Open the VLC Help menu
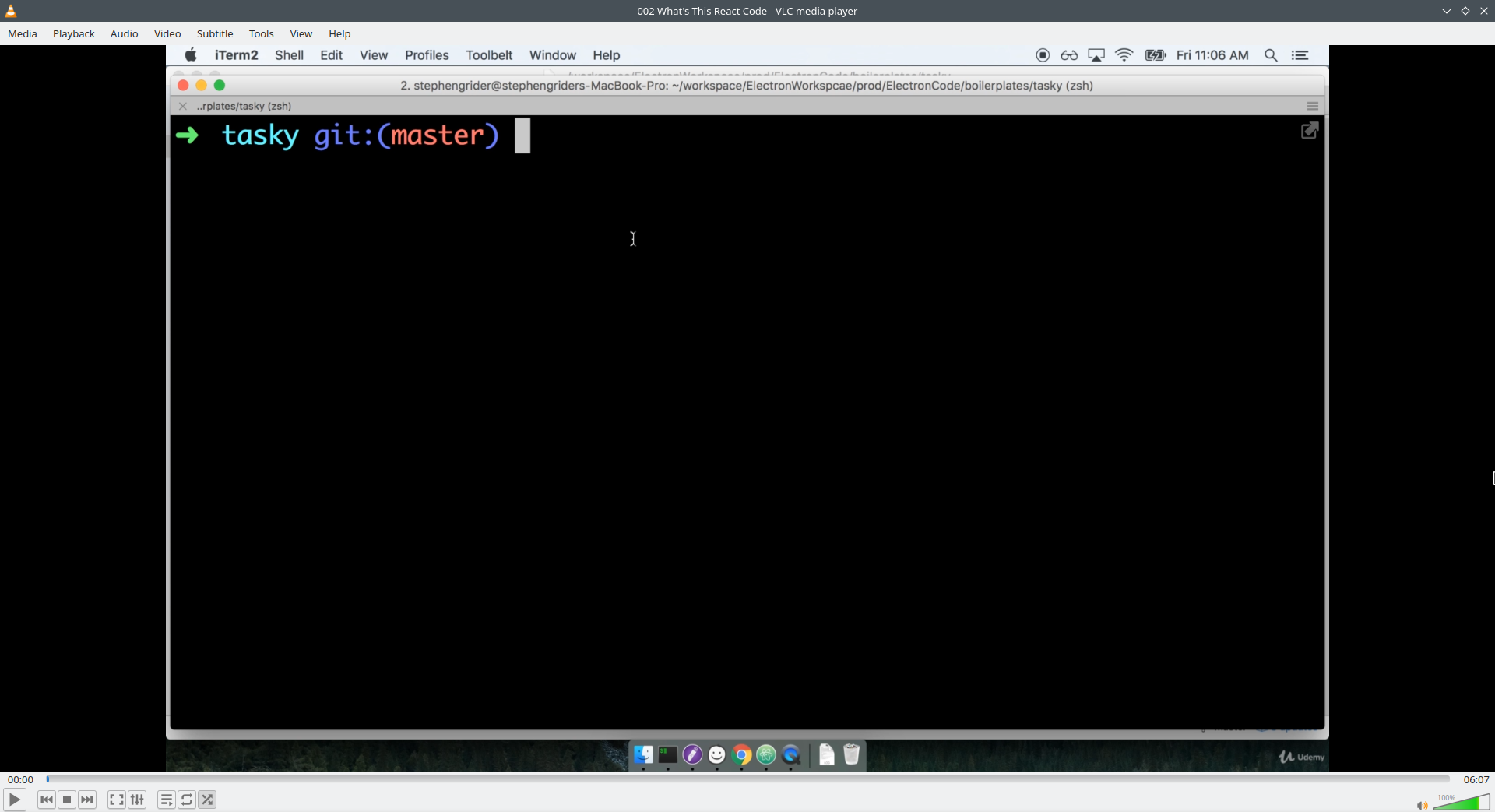Image resolution: width=1495 pixels, height=812 pixels. tap(339, 33)
